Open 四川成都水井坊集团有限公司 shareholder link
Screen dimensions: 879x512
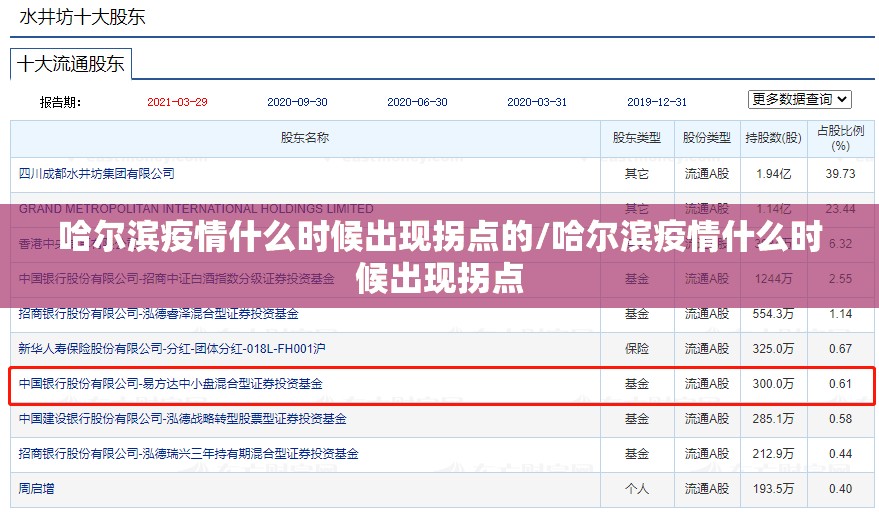[96, 174]
